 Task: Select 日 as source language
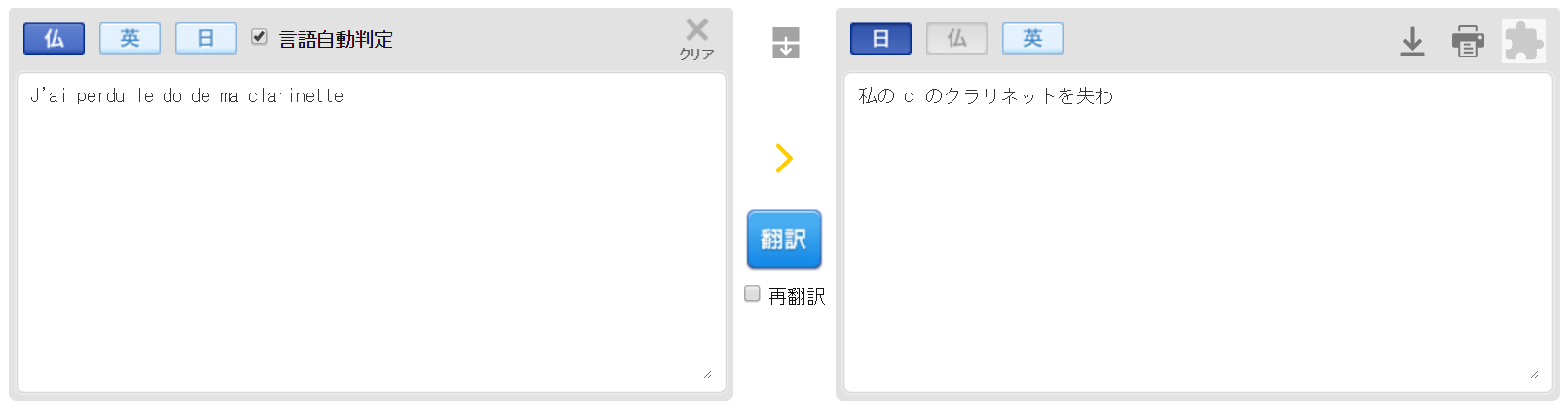[205, 38]
